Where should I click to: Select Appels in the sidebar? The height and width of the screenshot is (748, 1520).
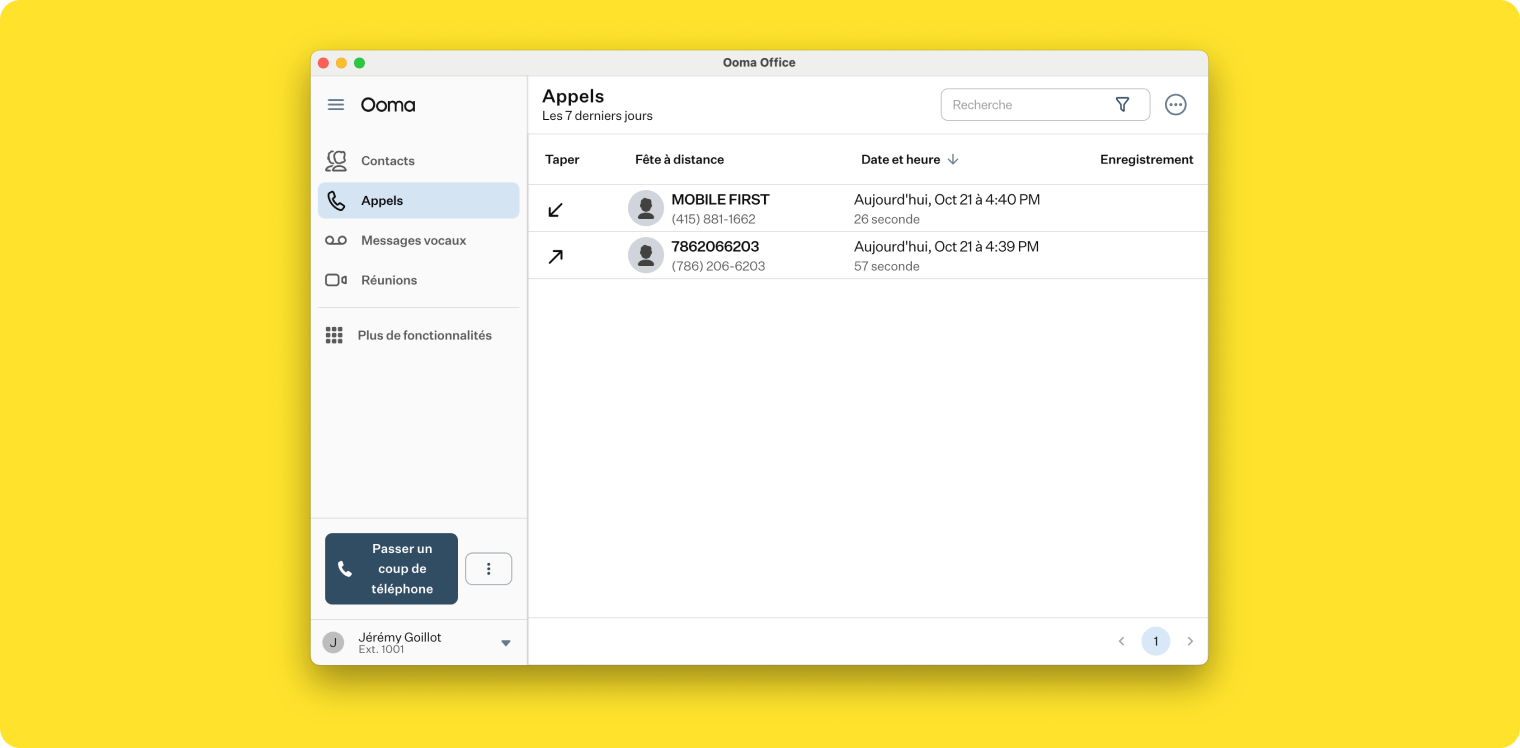click(419, 201)
